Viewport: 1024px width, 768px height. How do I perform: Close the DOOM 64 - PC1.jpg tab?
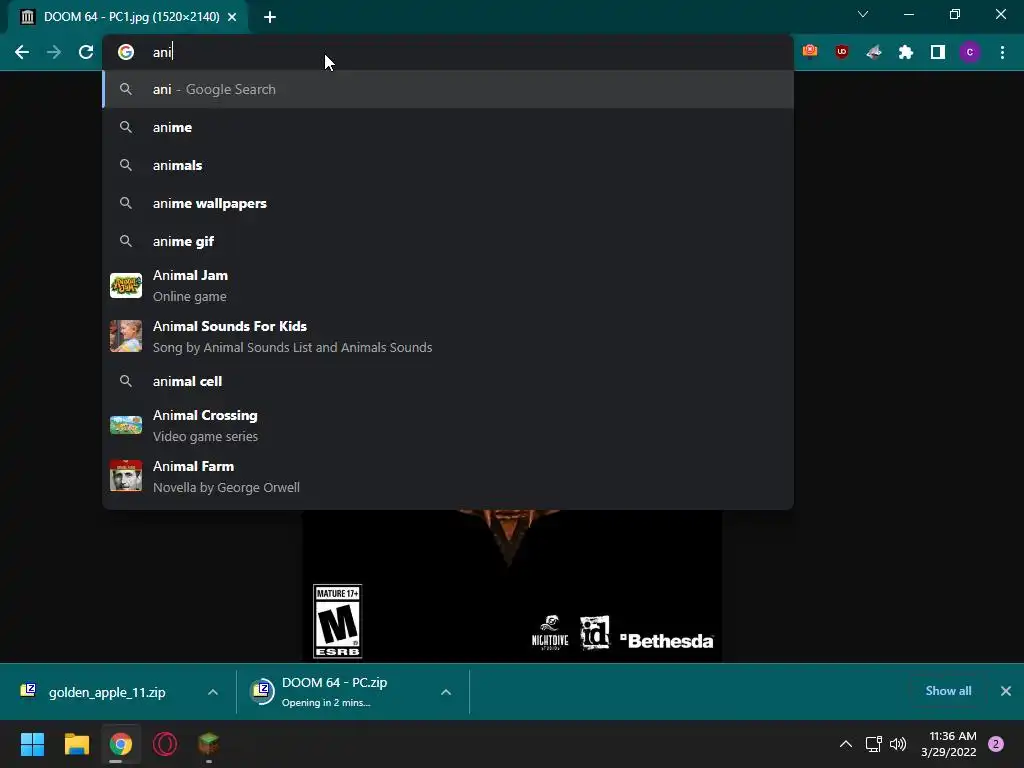[x=232, y=17]
